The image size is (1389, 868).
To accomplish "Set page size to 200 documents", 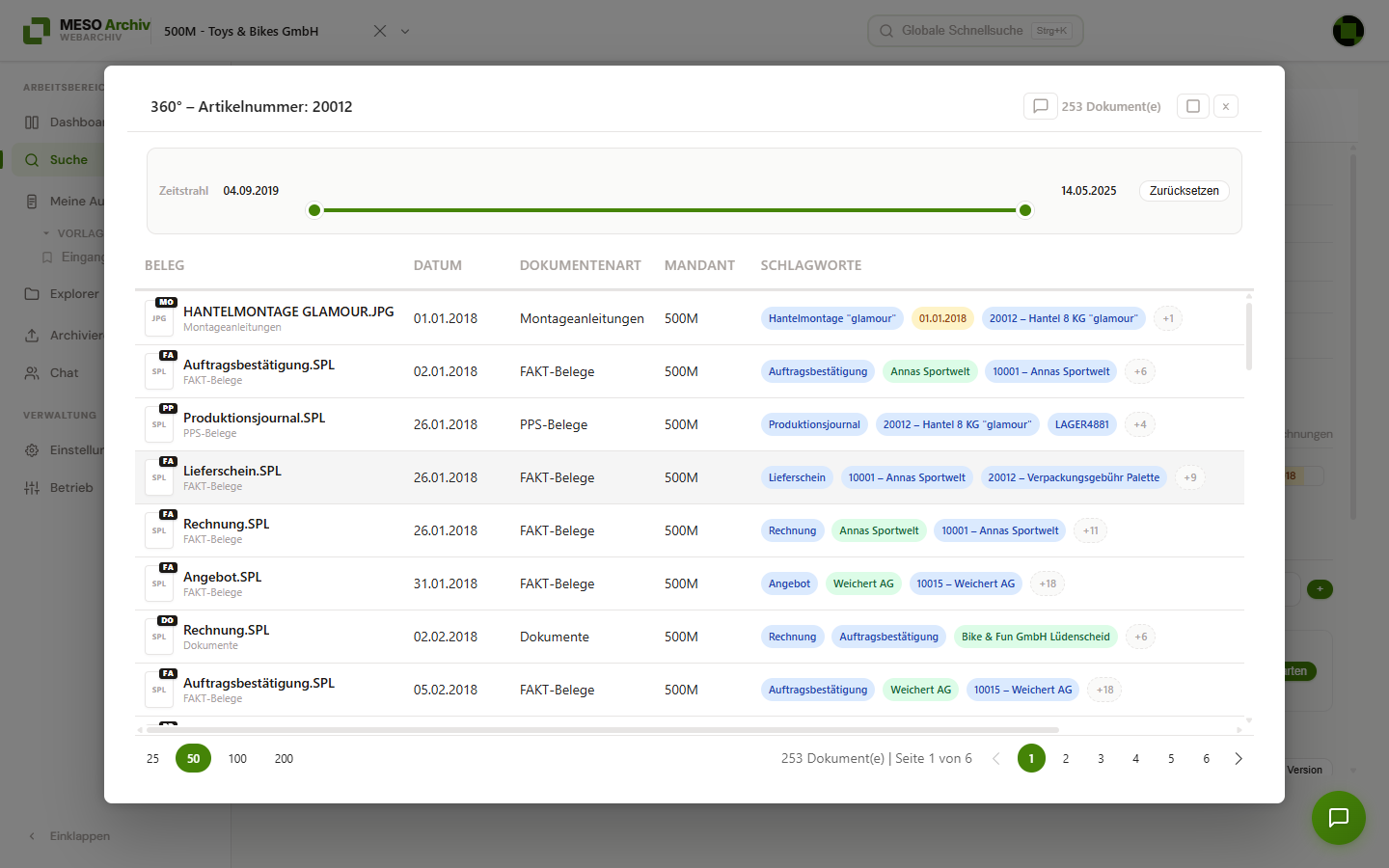I will (x=284, y=759).
